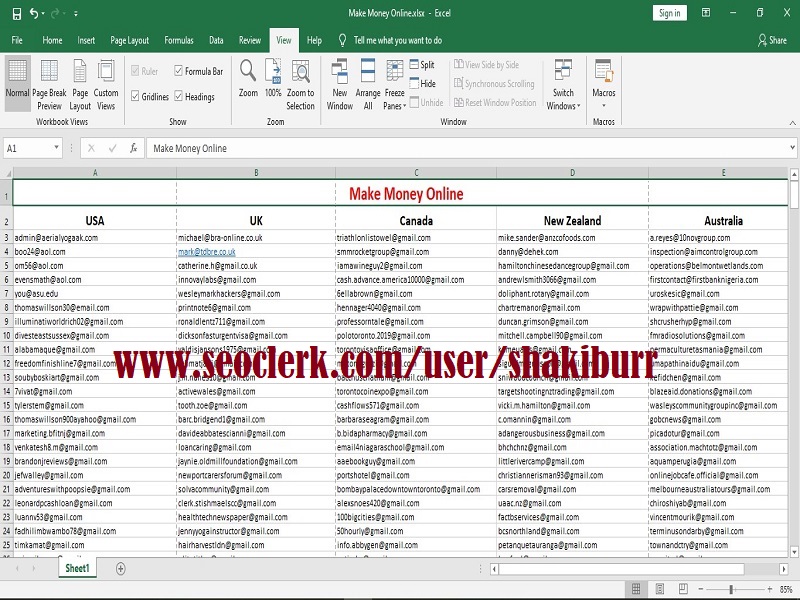Click the Save icon in title bar
The width and height of the screenshot is (800, 600).
17,14
